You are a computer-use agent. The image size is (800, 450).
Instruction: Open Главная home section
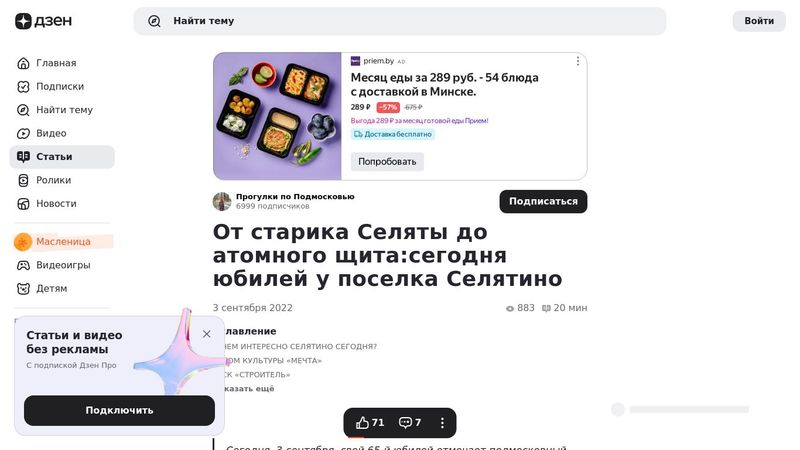pyautogui.click(x=62, y=63)
